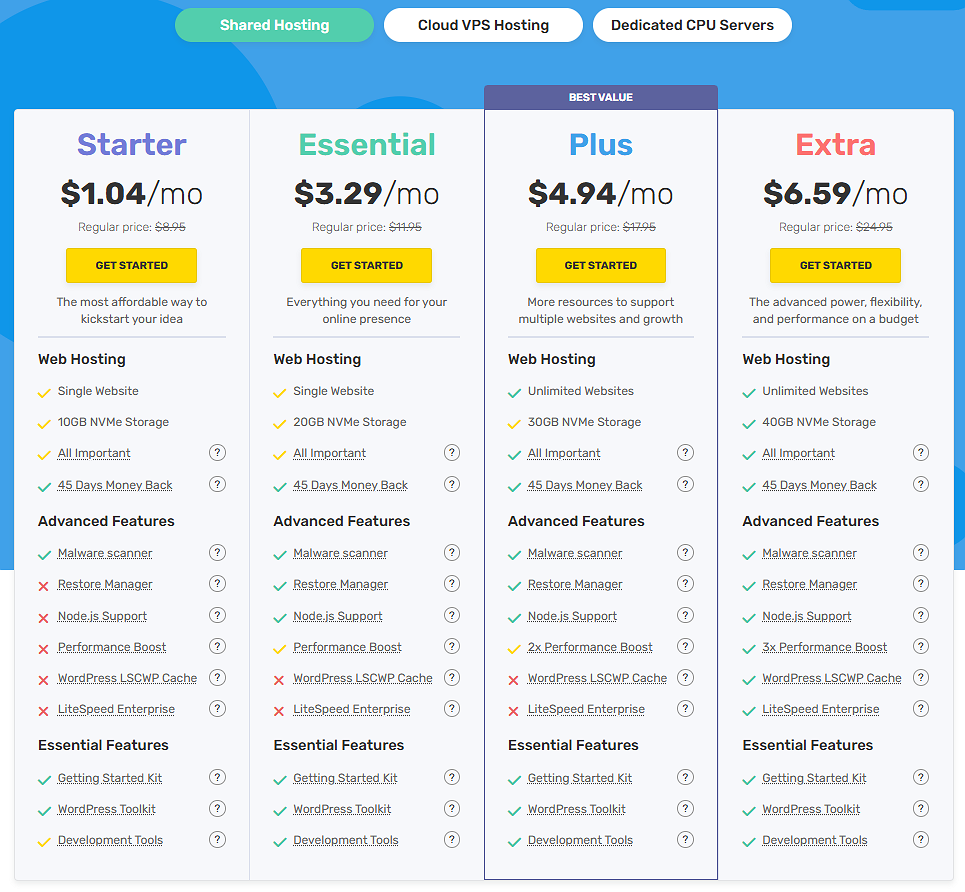
Task: Click question mark next to Starter's 45 Days Money Back
Action: [x=217, y=484]
